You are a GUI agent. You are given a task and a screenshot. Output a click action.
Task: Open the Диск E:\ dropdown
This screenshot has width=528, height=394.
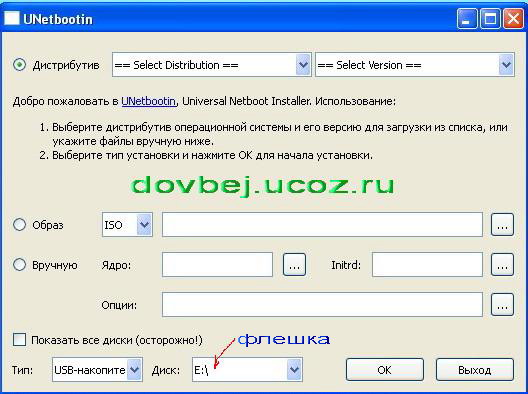[247, 370]
